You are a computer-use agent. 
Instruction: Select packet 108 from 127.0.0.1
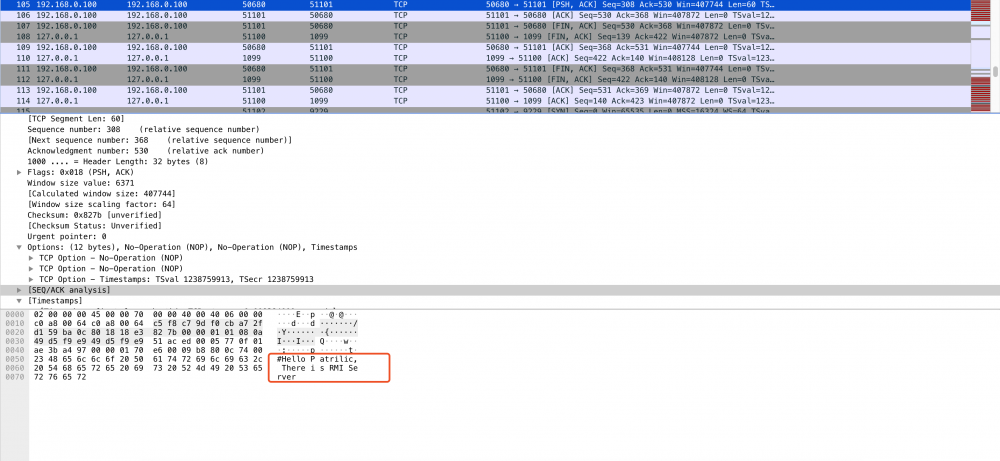click(x=485, y=36)
